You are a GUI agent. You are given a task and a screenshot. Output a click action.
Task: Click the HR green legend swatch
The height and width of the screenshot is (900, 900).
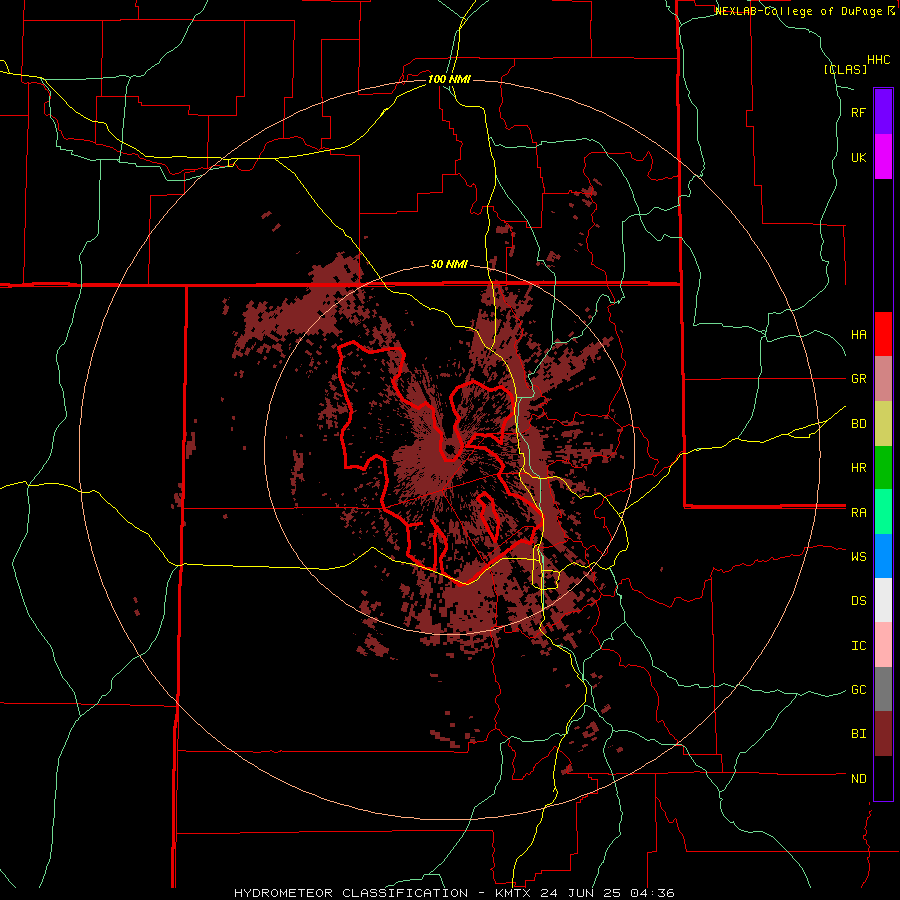click(x=883, y=468)
